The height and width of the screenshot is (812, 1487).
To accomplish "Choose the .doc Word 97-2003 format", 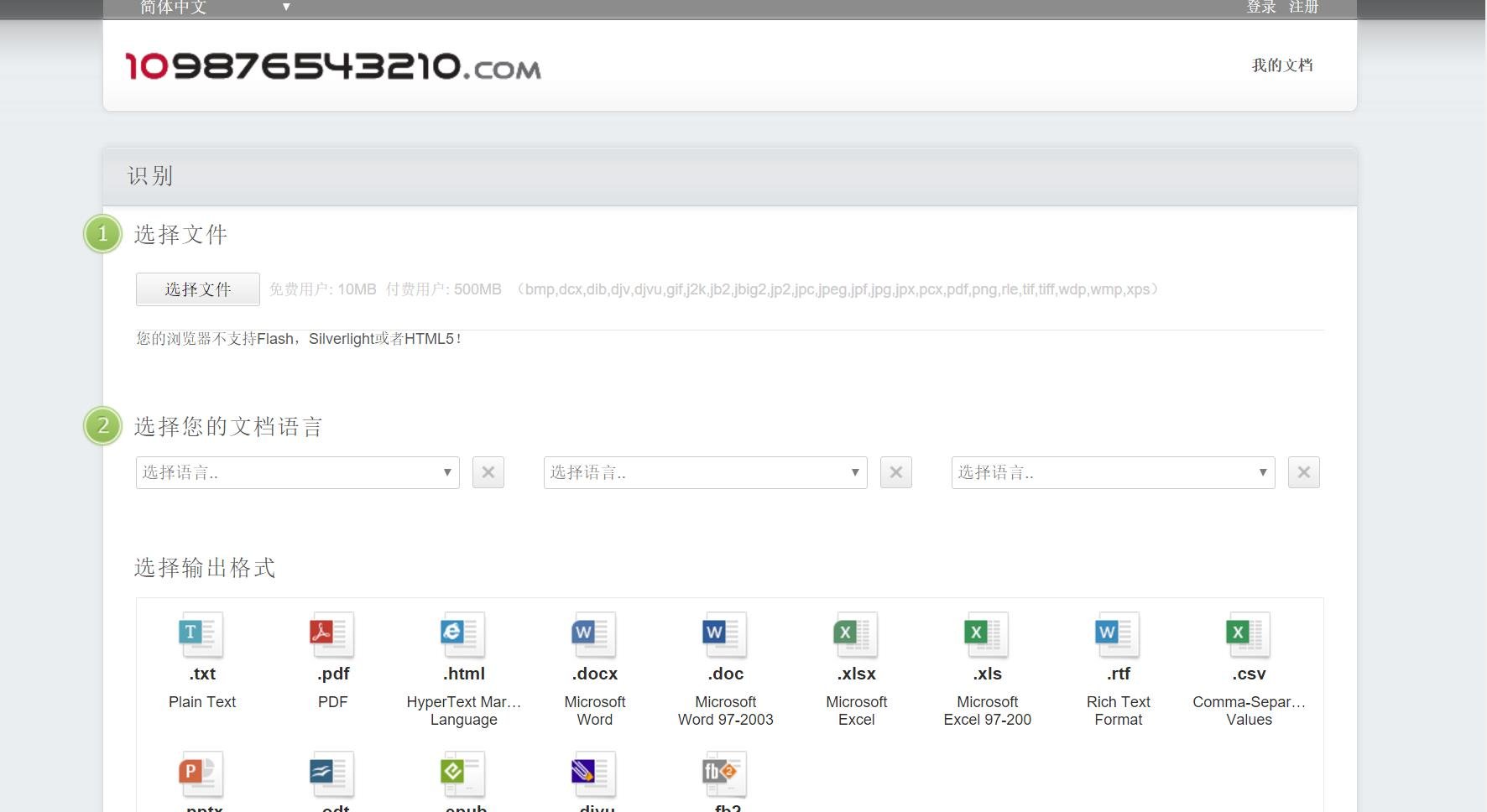I will point(725,635).
